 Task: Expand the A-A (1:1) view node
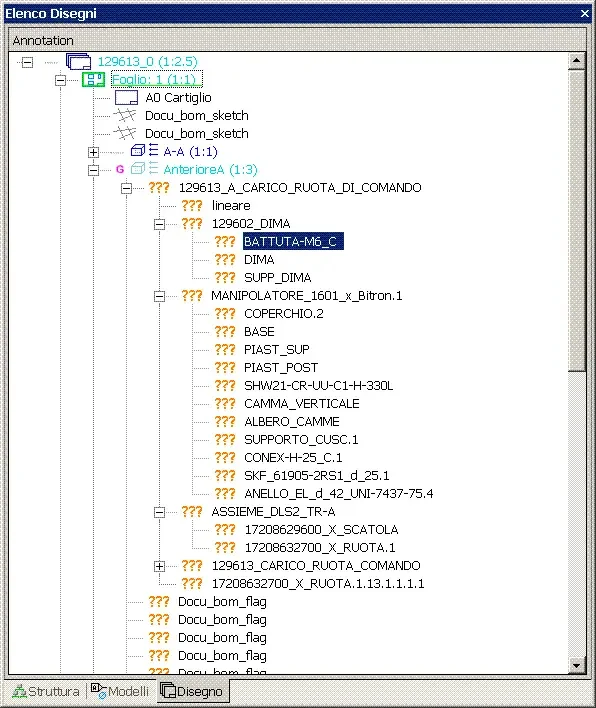coord(93,152)
